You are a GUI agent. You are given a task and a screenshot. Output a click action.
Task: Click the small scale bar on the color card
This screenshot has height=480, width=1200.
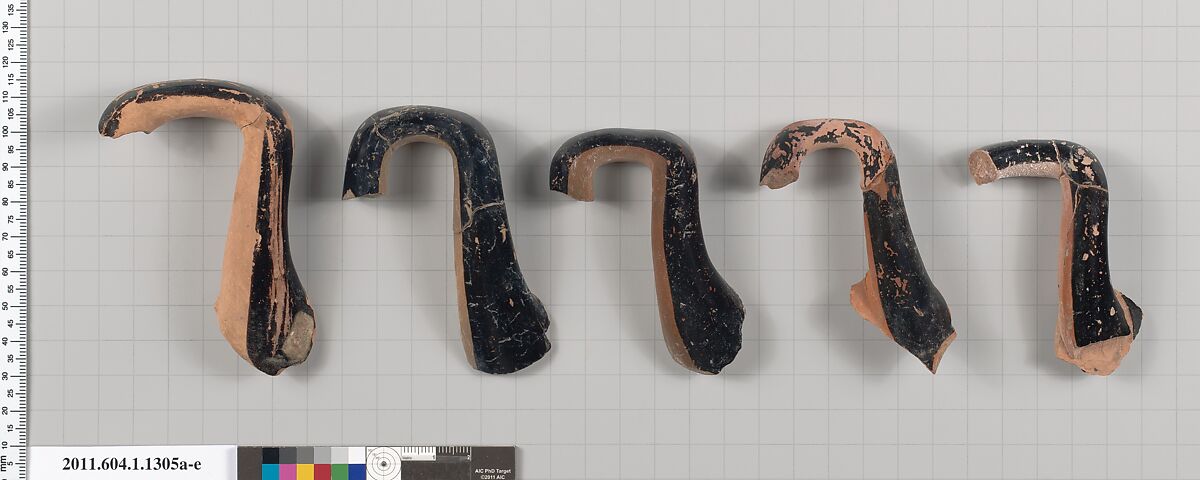point(418,454)
